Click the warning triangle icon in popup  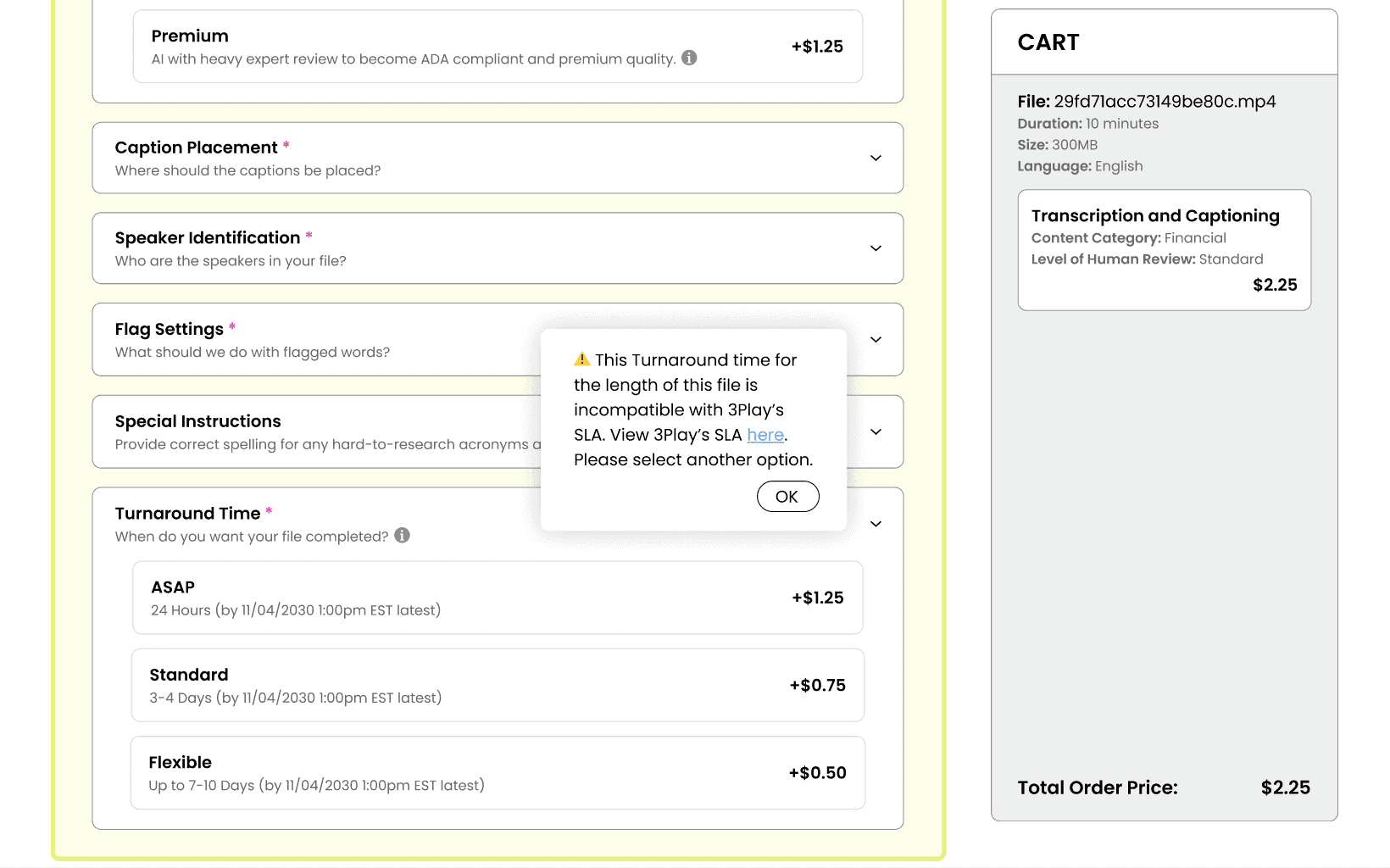coord(582,359)
